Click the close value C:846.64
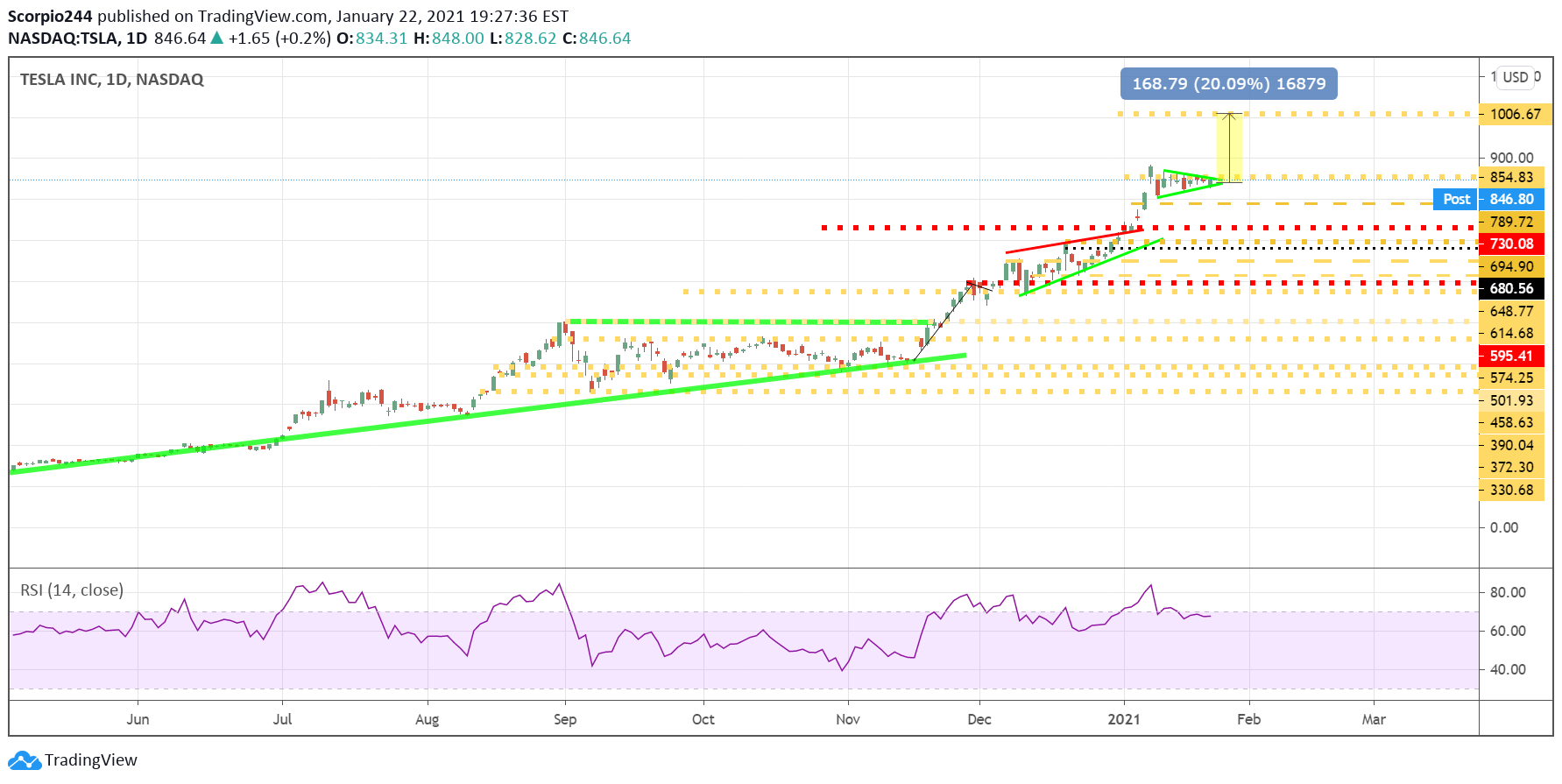The width and height of the screenshot is (1562, 784). (x=597, y=39)
